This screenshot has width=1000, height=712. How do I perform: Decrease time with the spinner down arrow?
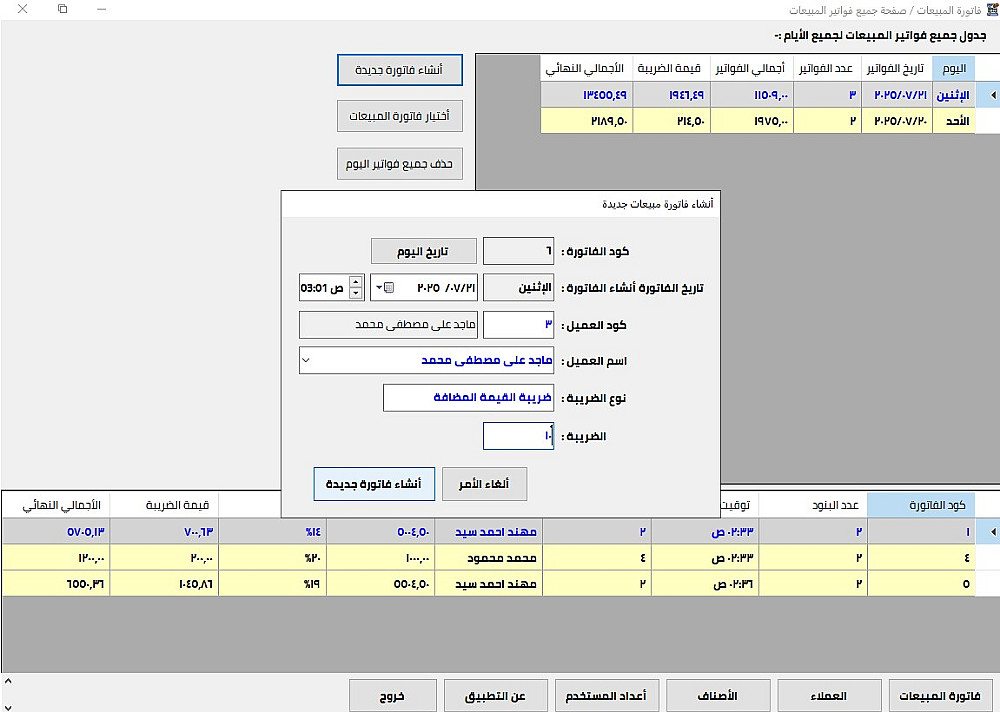[356, 293]
